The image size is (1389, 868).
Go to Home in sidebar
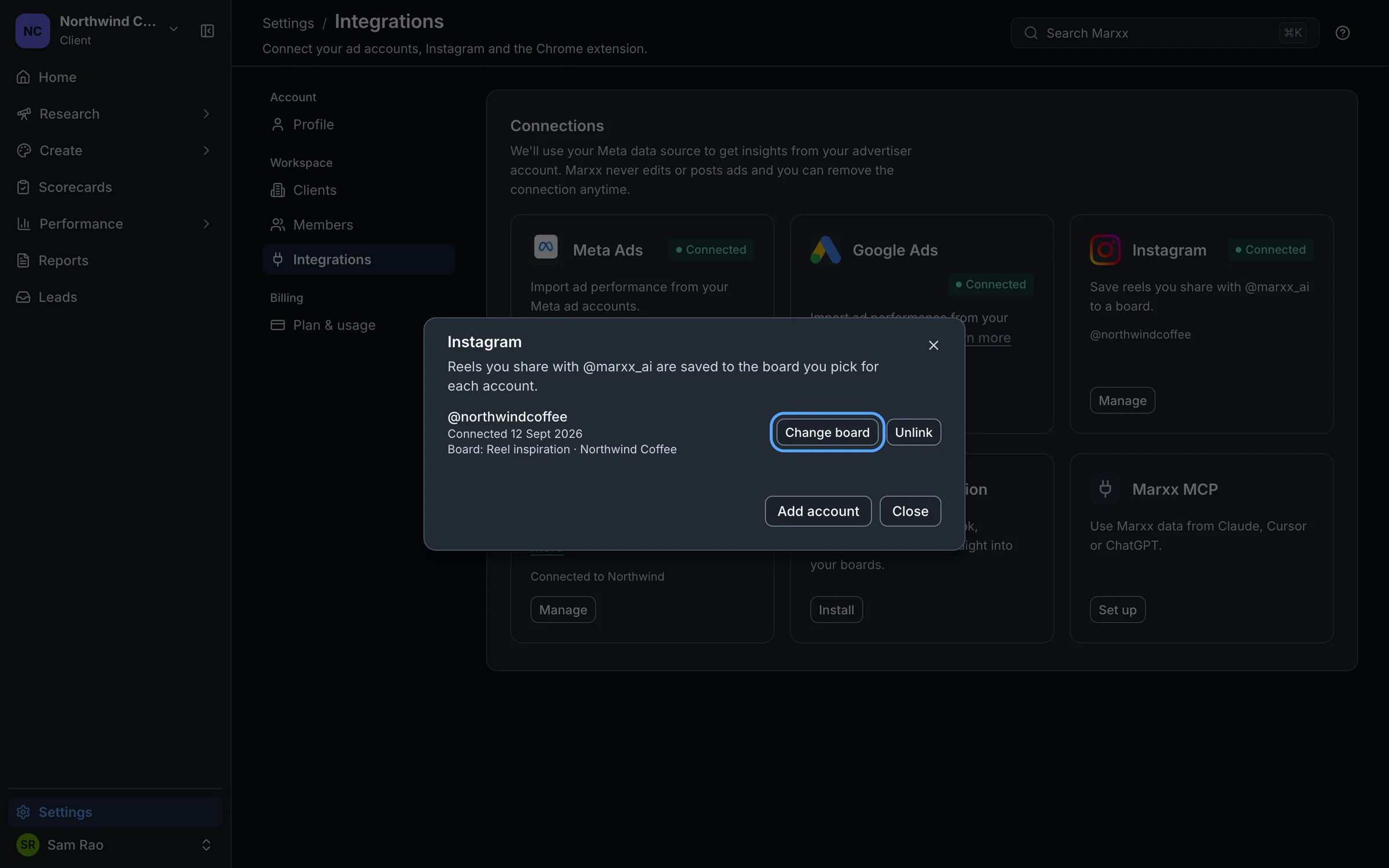pos(115,77)
